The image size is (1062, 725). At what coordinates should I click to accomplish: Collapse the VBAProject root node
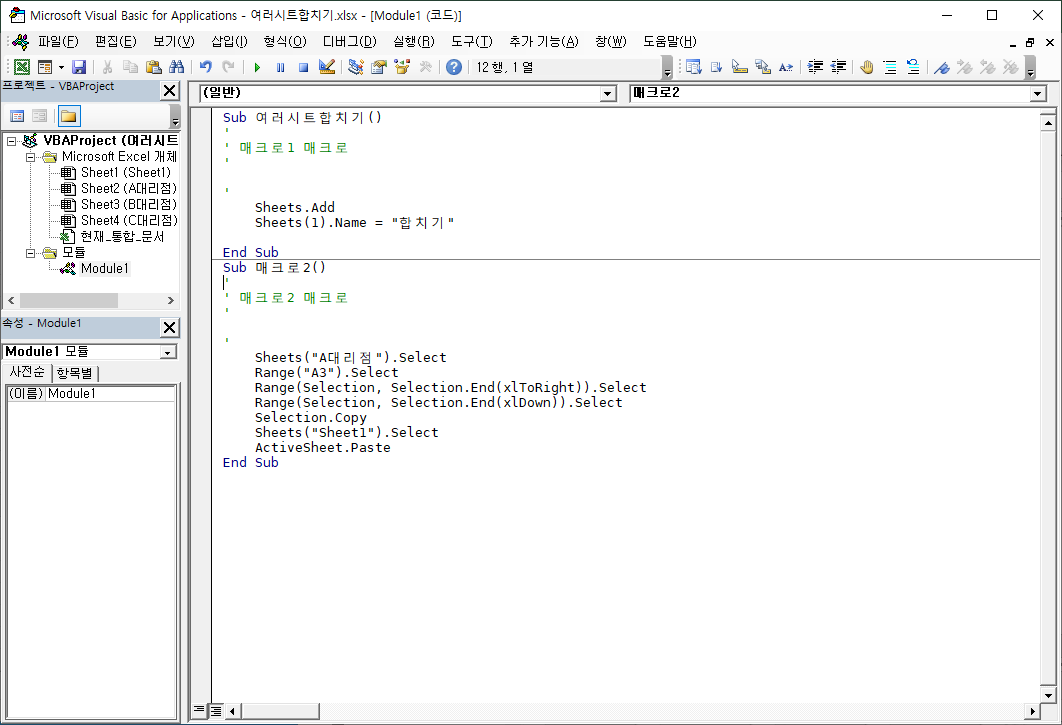click(x=12, y=141)
